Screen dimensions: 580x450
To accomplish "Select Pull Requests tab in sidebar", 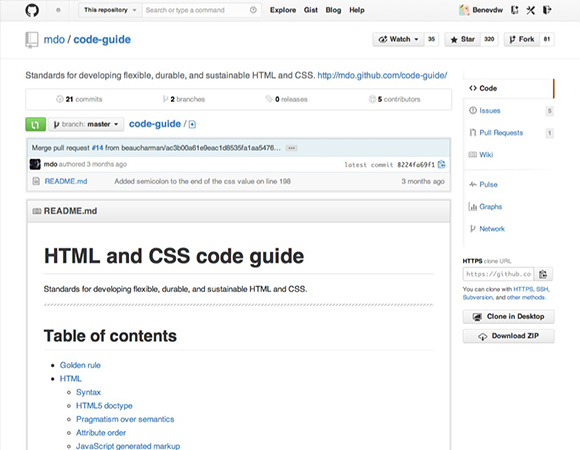I will pyautogui.click(x=508, y=133).
